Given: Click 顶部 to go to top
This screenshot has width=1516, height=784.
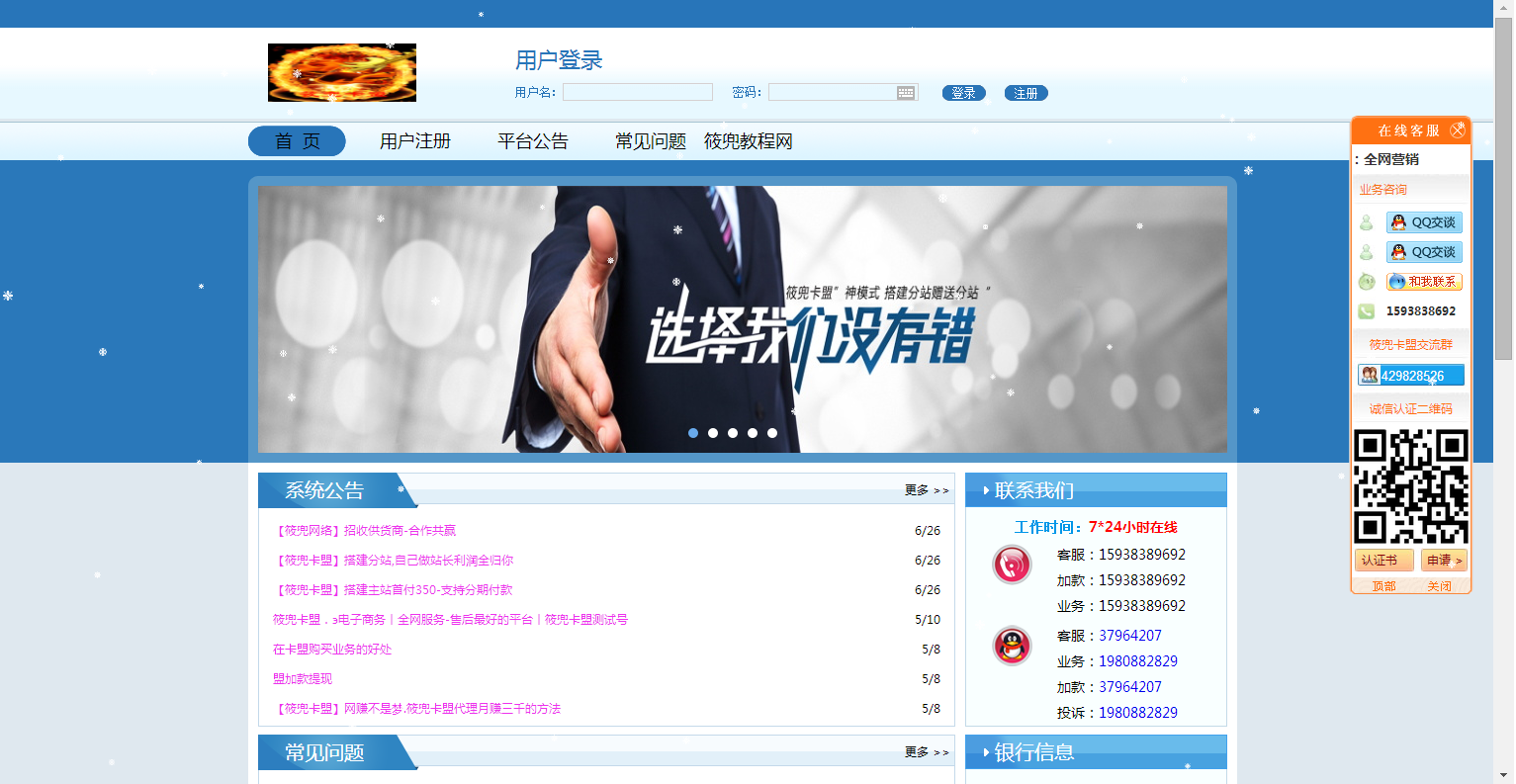Looking at the screenshot, I should [1384, 586].
